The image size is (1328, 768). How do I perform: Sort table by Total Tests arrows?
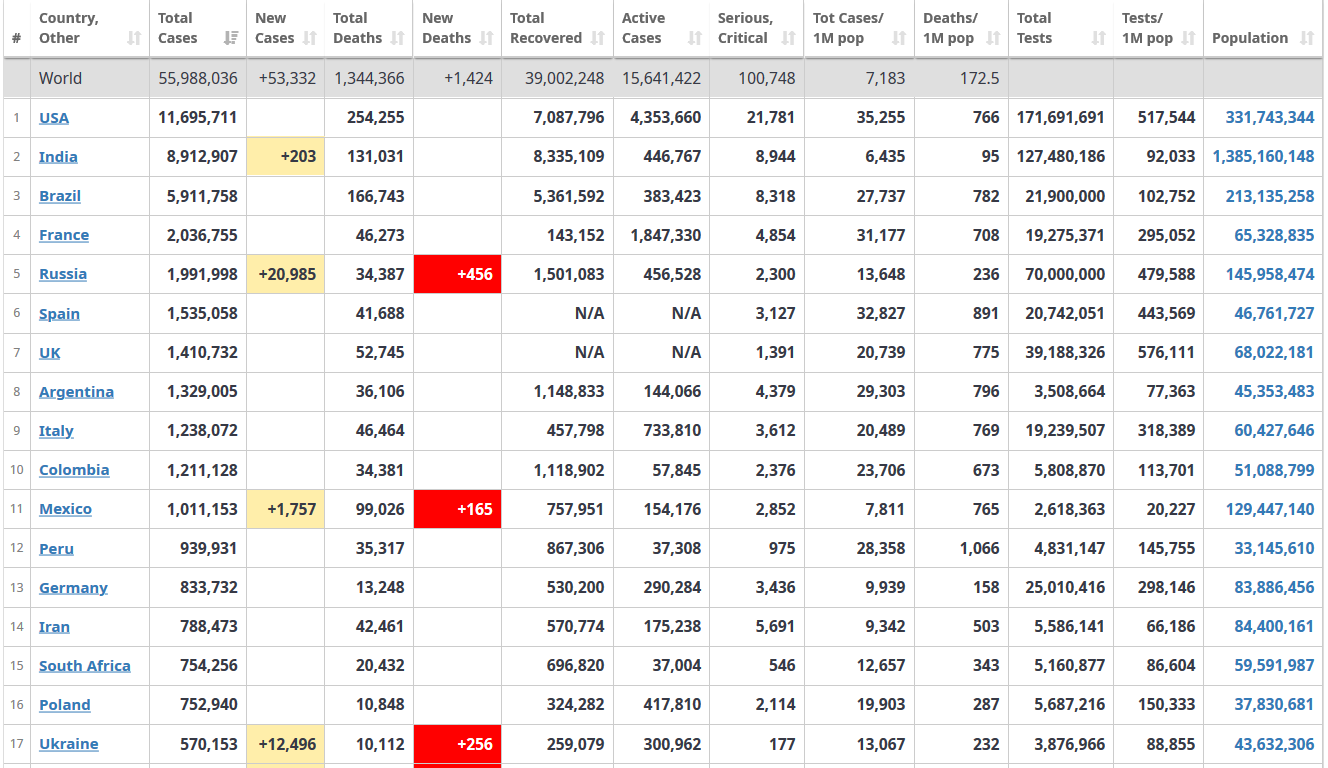[x=1099, y=38]
